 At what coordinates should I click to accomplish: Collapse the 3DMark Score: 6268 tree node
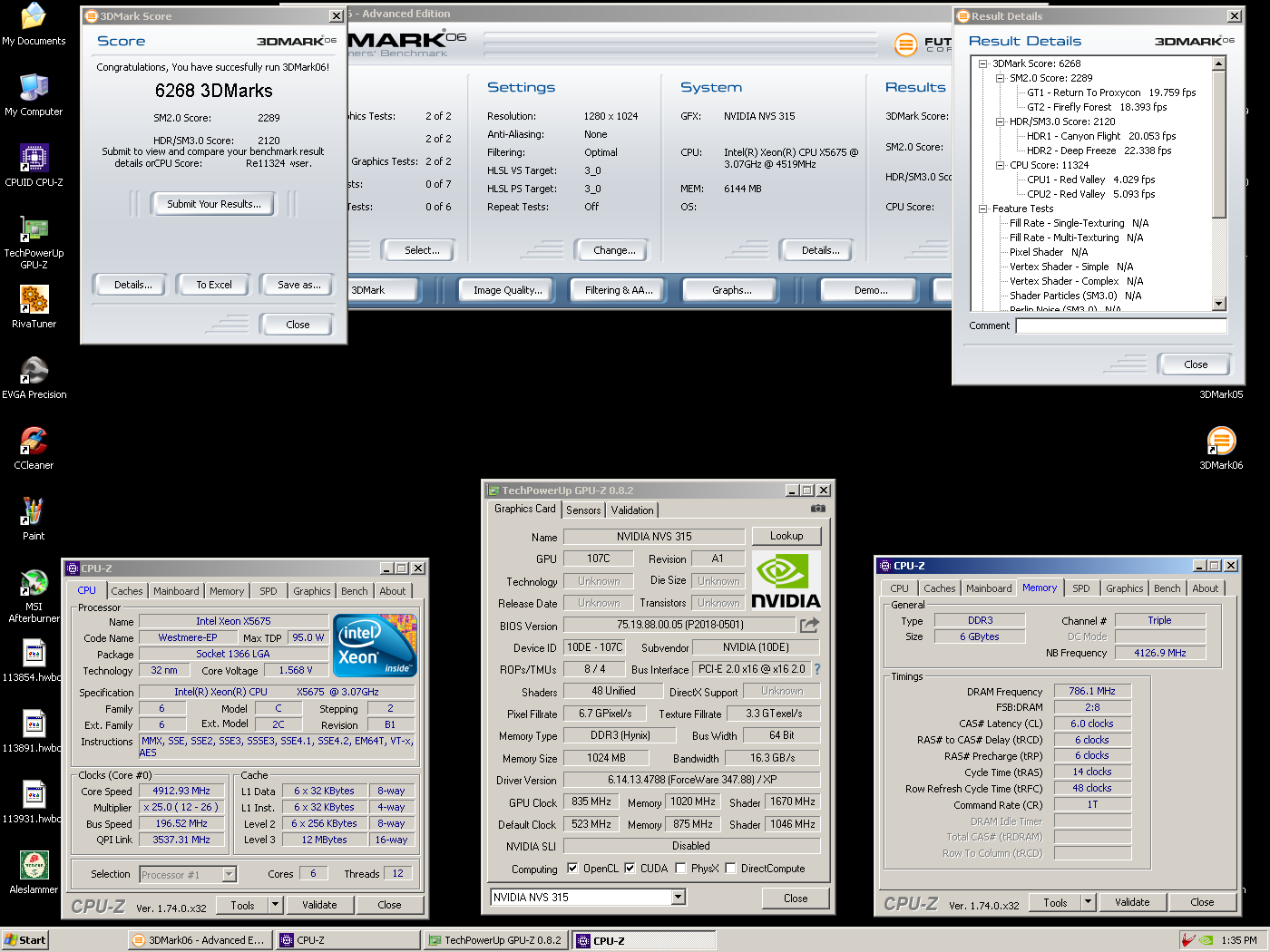click(x=982, y=63)
